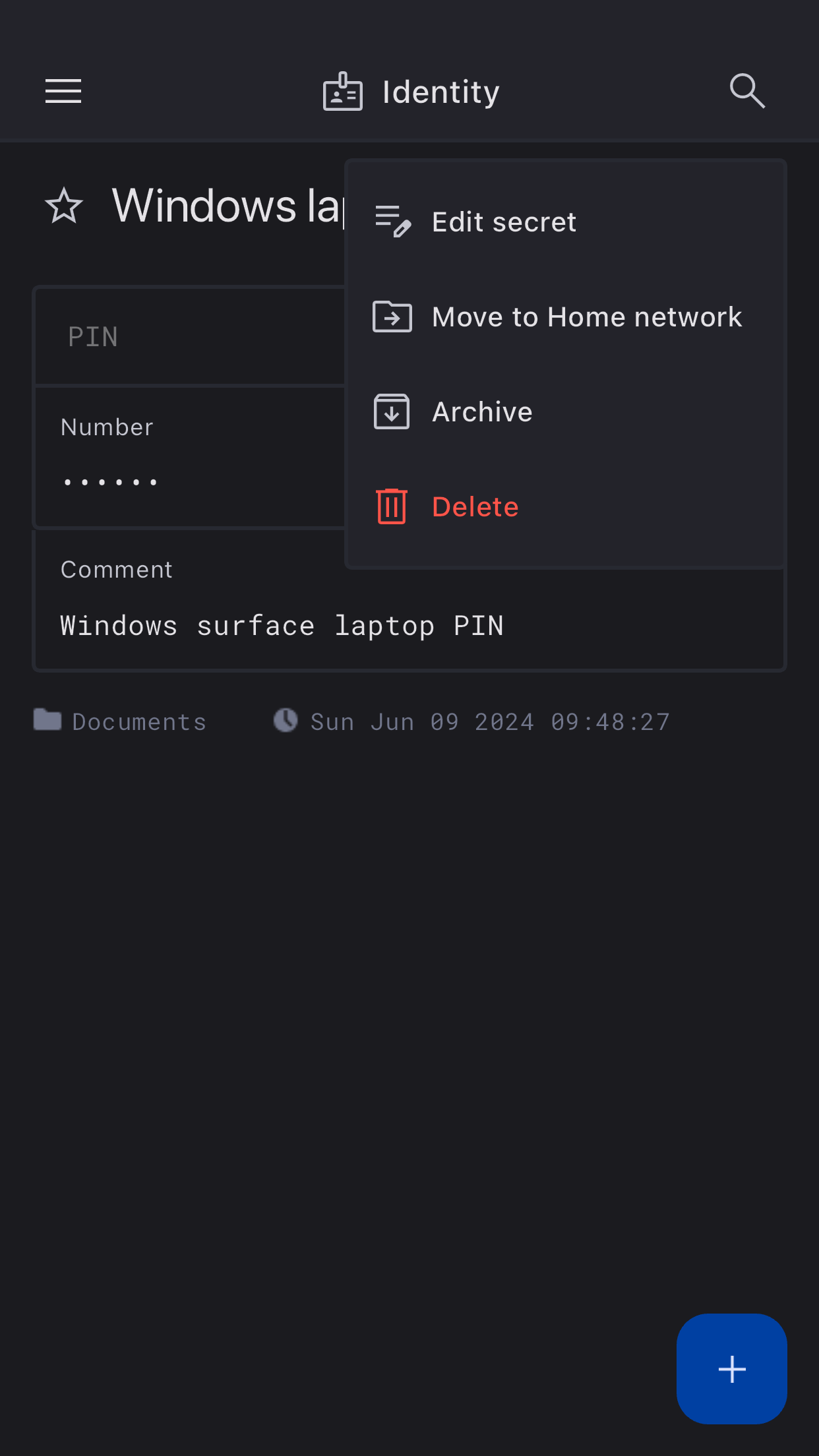Choose Move to Home network
Screen dimensions: 819x1456
(x=586, y=317)
